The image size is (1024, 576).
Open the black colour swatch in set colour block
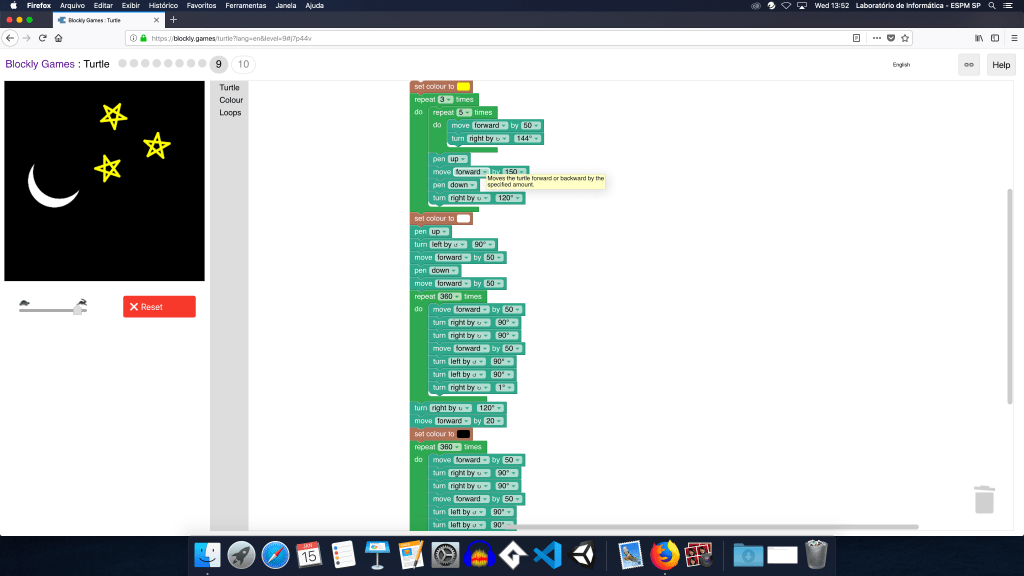[464, 434]
